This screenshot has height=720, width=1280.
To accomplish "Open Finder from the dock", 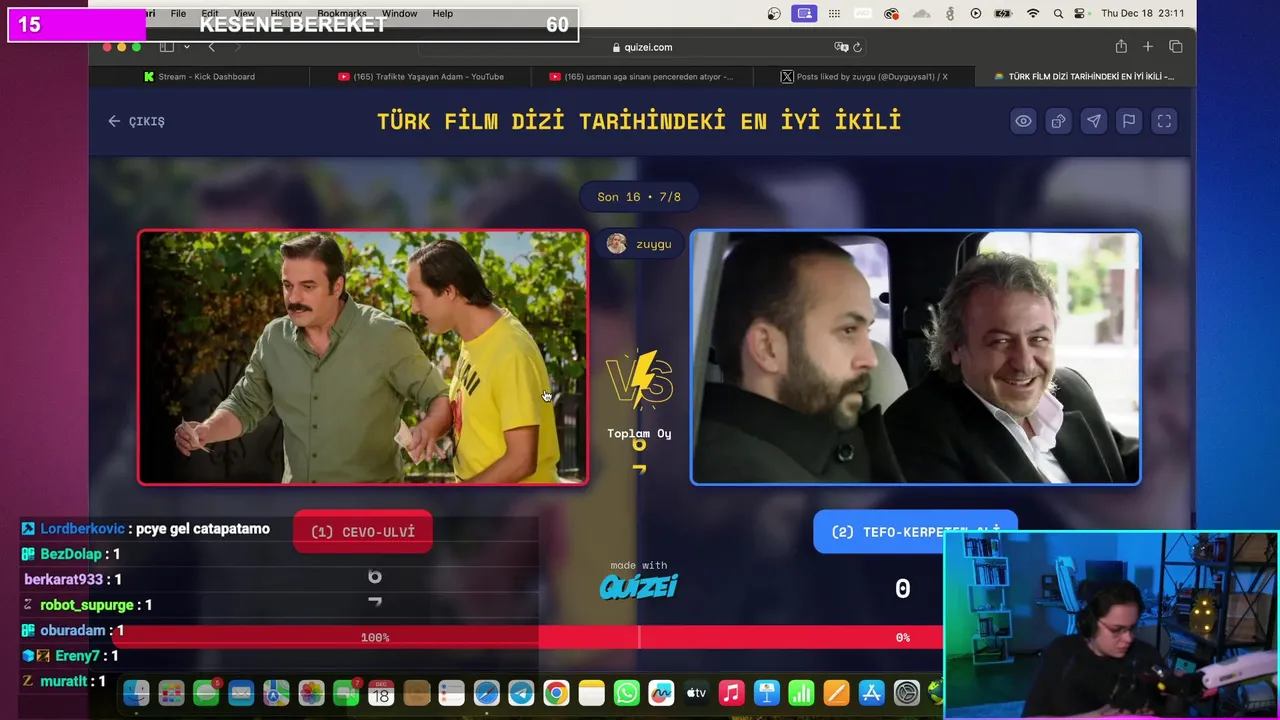I will click(x=137, y=693).
